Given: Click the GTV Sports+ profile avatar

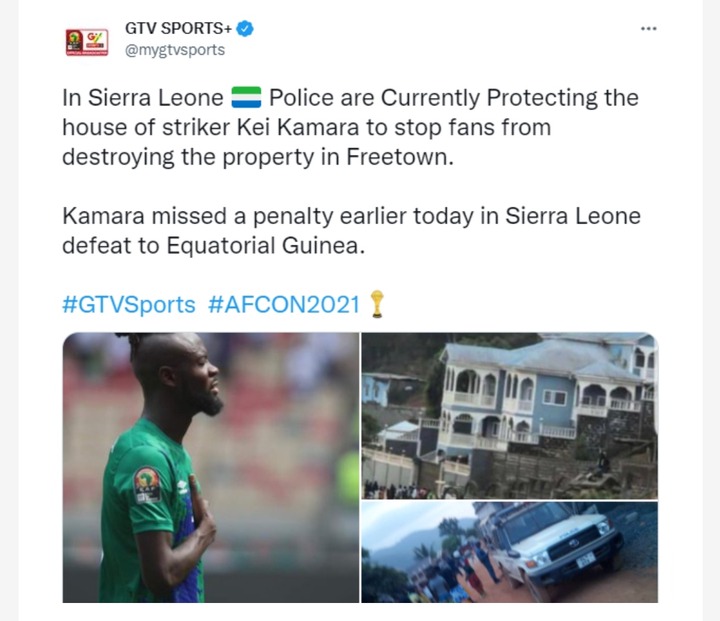Looking at the screenshot, I should click(87, 42).
